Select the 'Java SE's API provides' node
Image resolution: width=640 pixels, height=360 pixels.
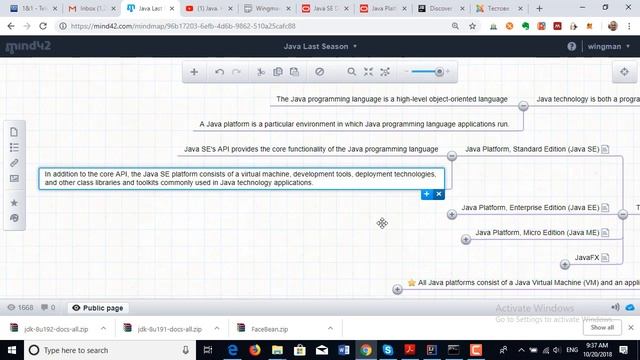311,149
